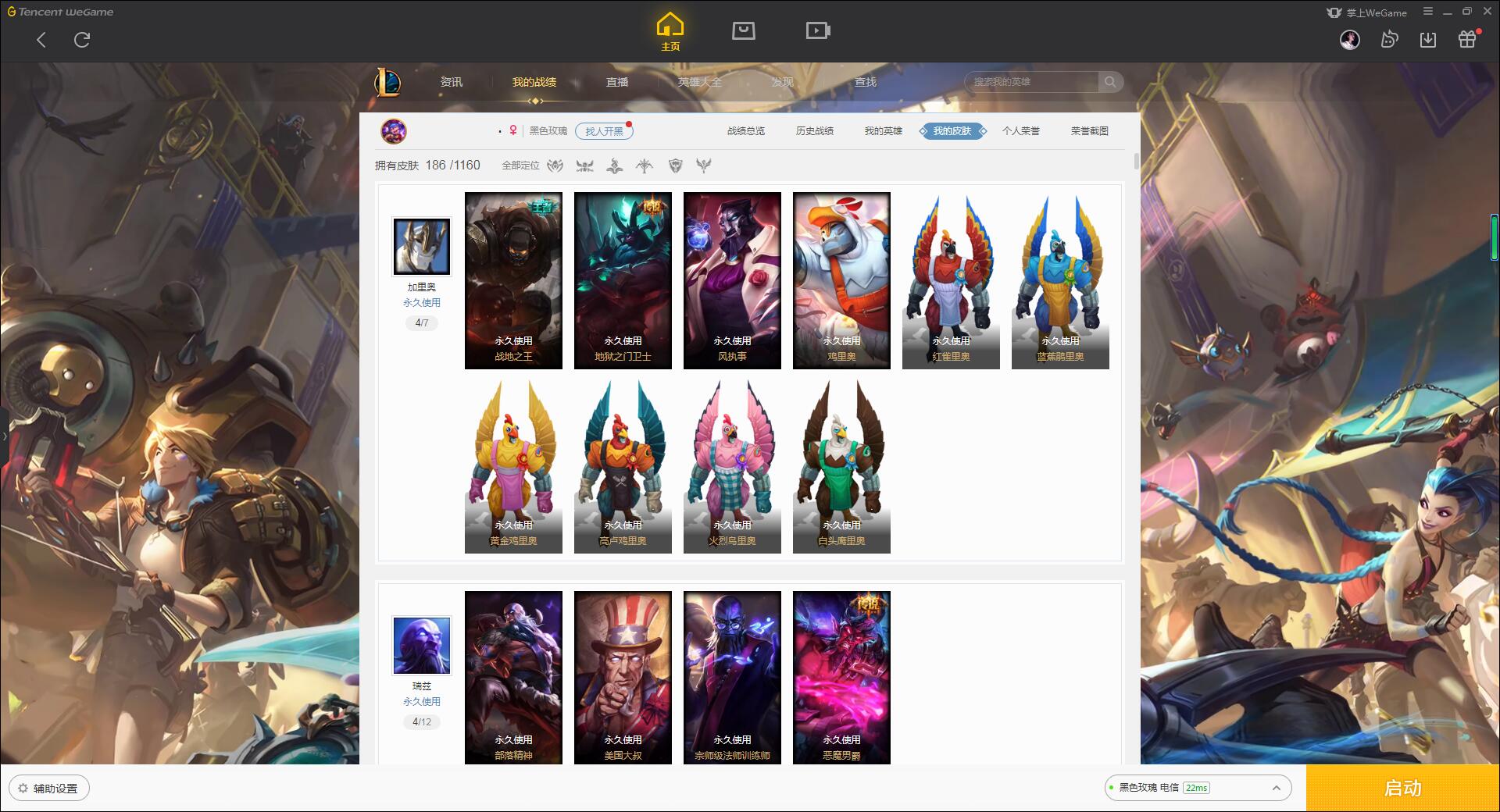Click the 瑞兹 champion portrait
The width and height of the screenshot is (1500, 812).
(421, 646)
